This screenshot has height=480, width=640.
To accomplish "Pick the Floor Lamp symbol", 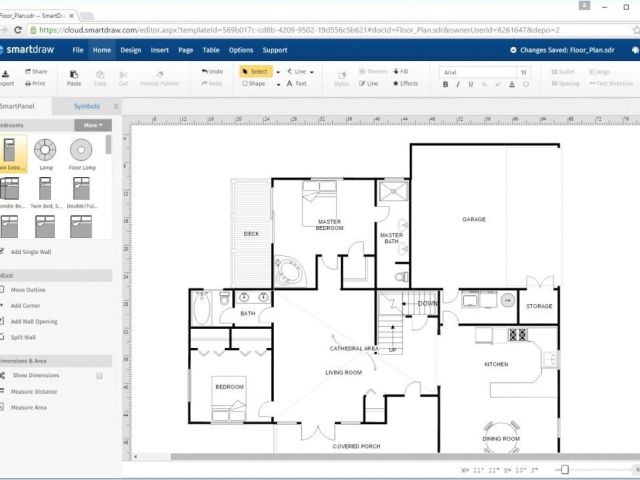I will coord(80,153).
